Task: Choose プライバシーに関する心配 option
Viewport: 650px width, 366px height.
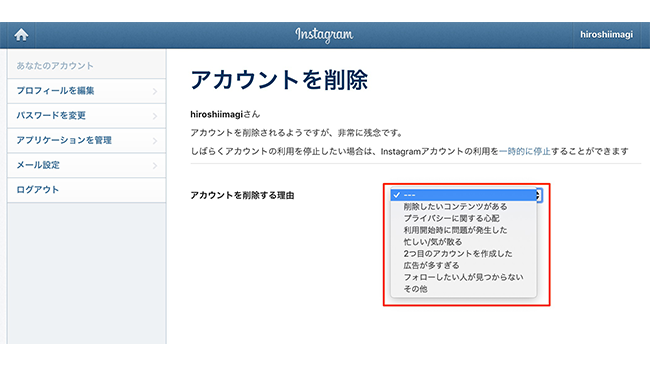Action: tap(463, 218)
